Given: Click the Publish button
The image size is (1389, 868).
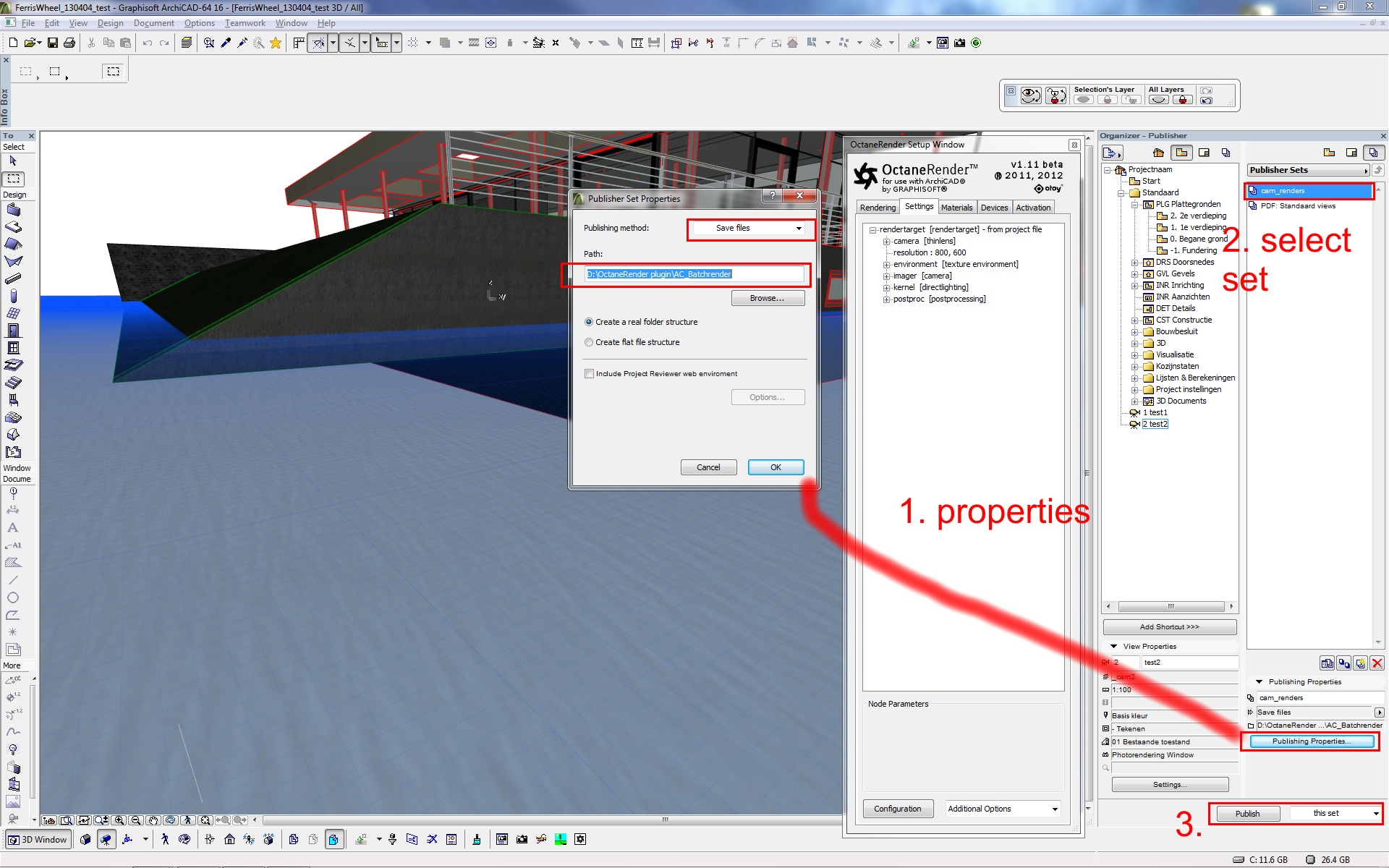Looking at the screenshot, I should pyautogui.click(x=1247, y=814).
